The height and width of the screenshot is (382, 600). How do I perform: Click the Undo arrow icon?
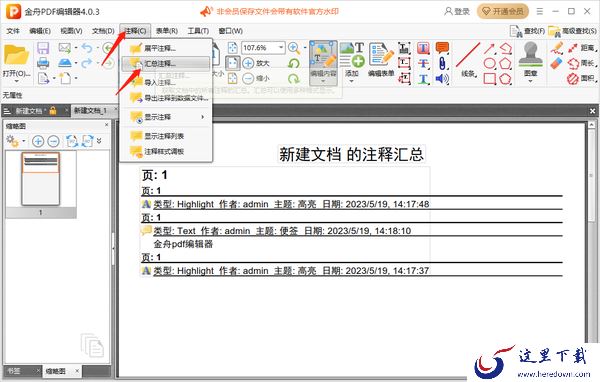[x=87, y=48]
